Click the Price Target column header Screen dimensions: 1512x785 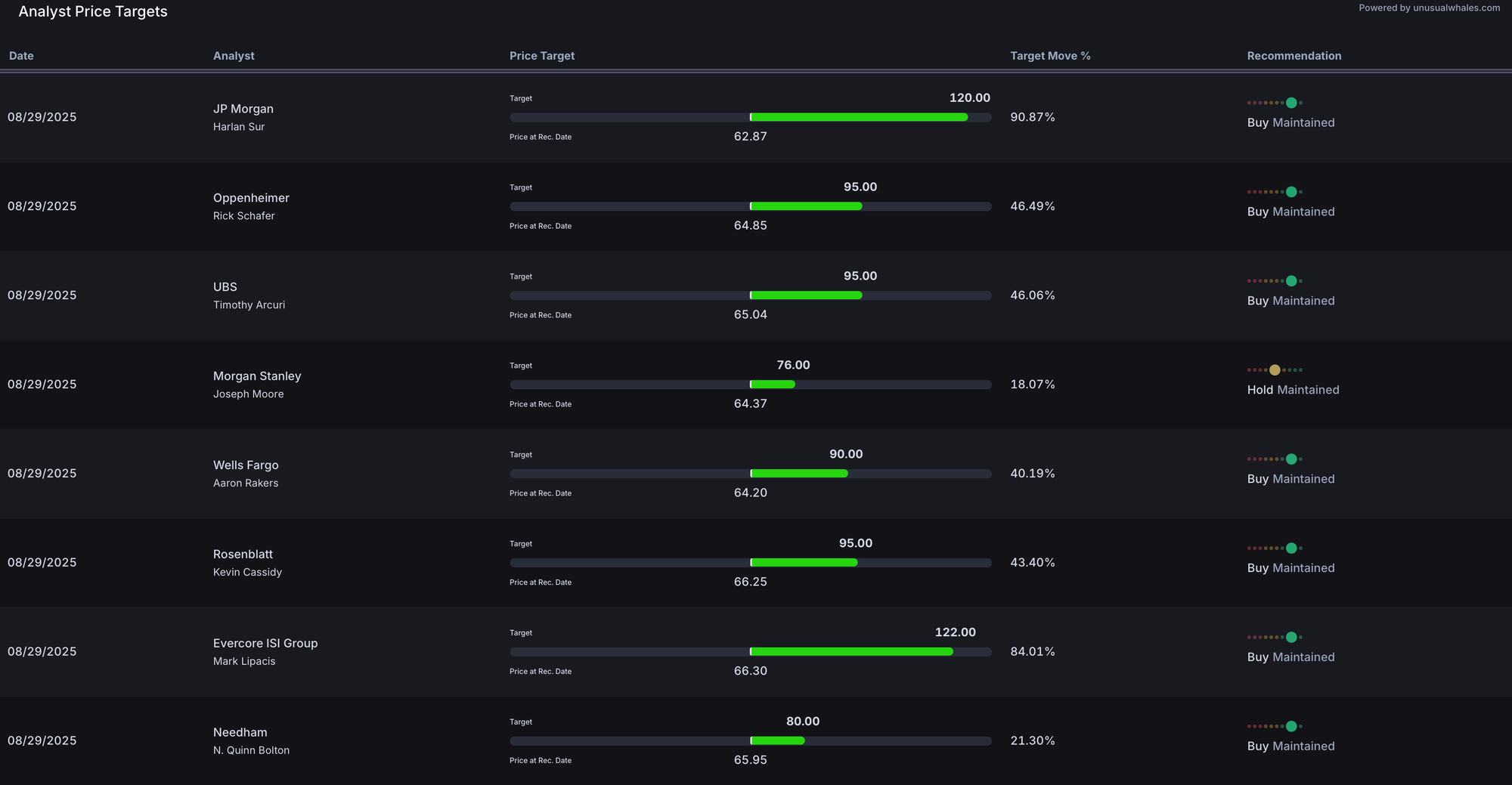pyautogui.click(x=542, y=56)
